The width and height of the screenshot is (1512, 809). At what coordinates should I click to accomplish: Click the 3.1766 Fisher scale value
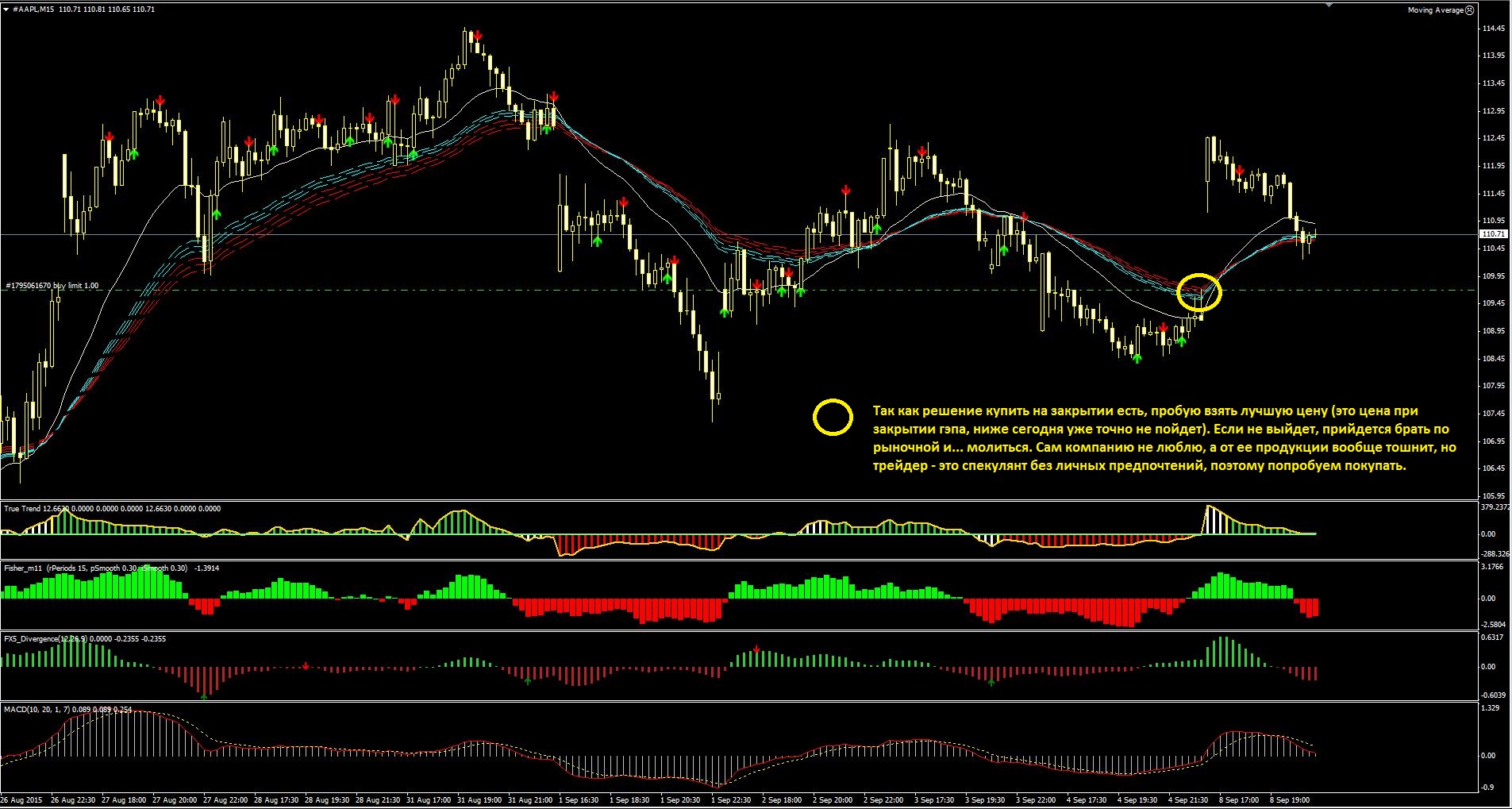1492,567
